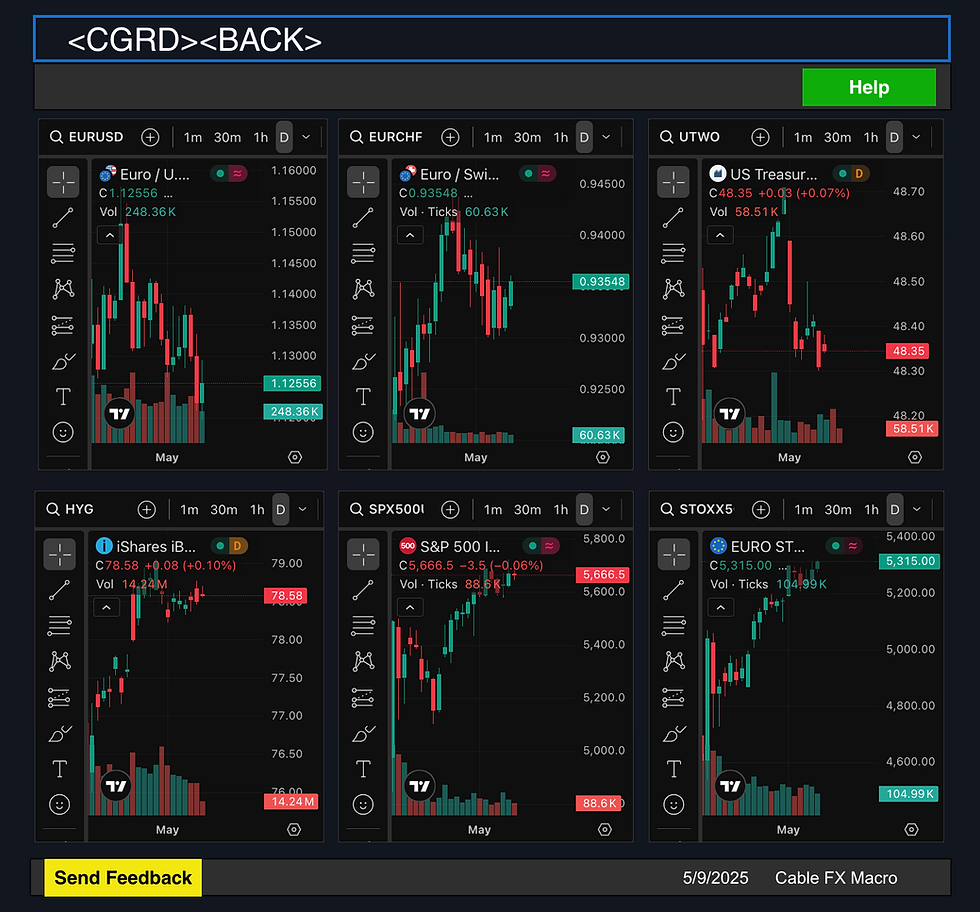Collapse the indicator legend in EURUSD chart

110,236
